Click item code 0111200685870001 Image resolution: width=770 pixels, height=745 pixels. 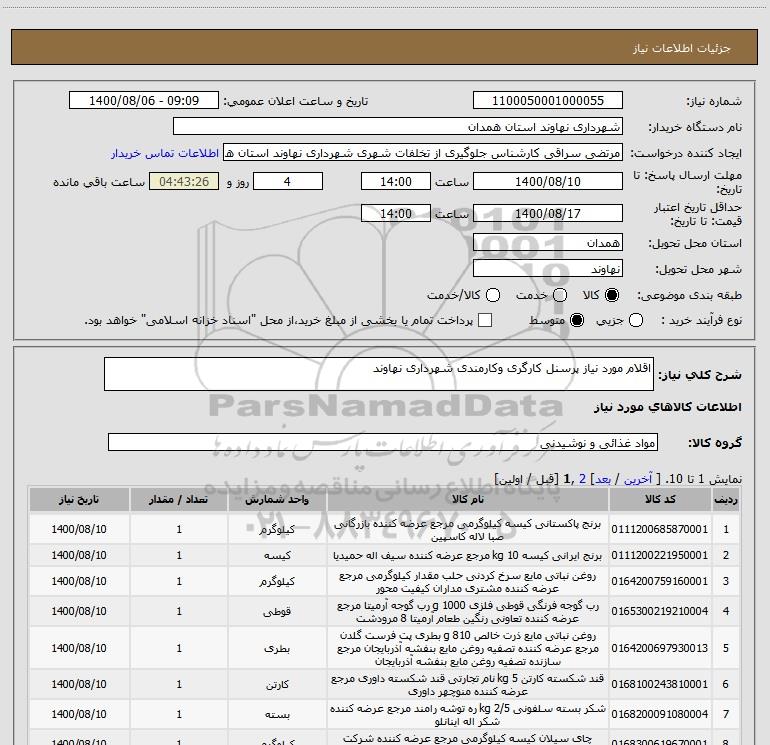pos(660,529)
